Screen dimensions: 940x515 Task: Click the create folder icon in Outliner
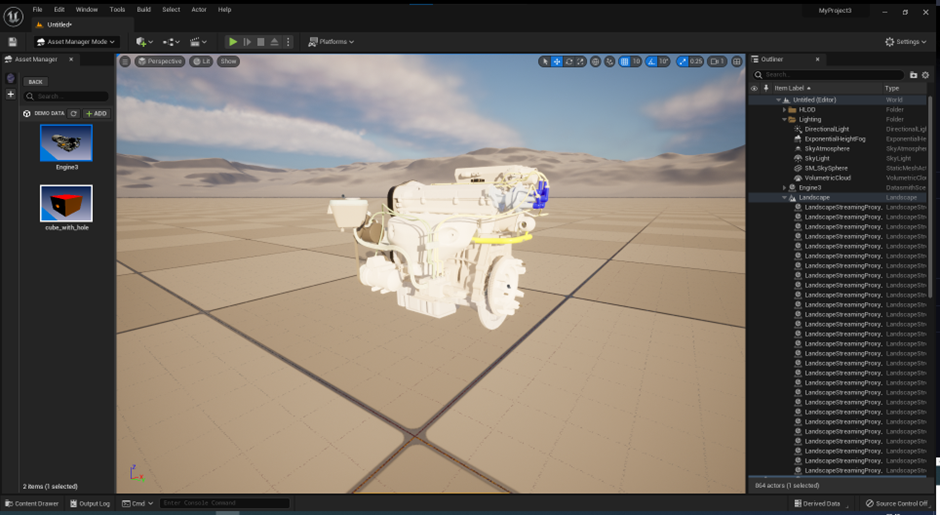click(x=913, y=74)
